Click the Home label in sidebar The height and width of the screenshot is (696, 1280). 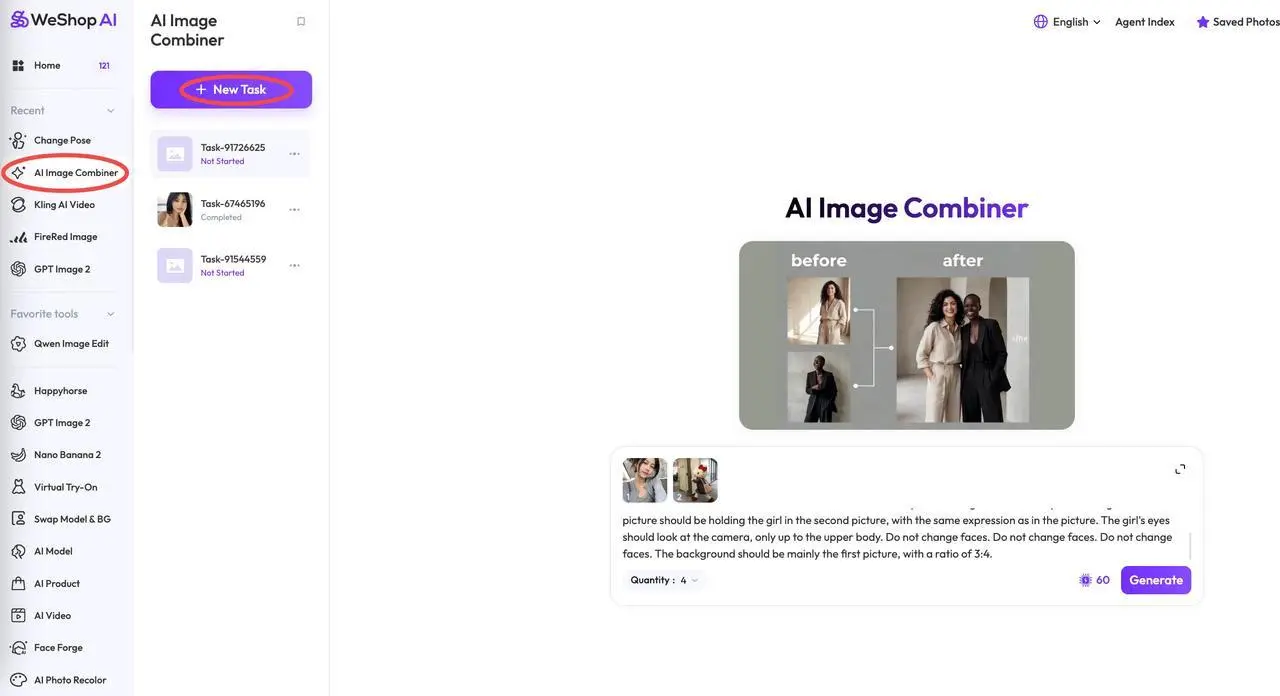coord(47,65)
